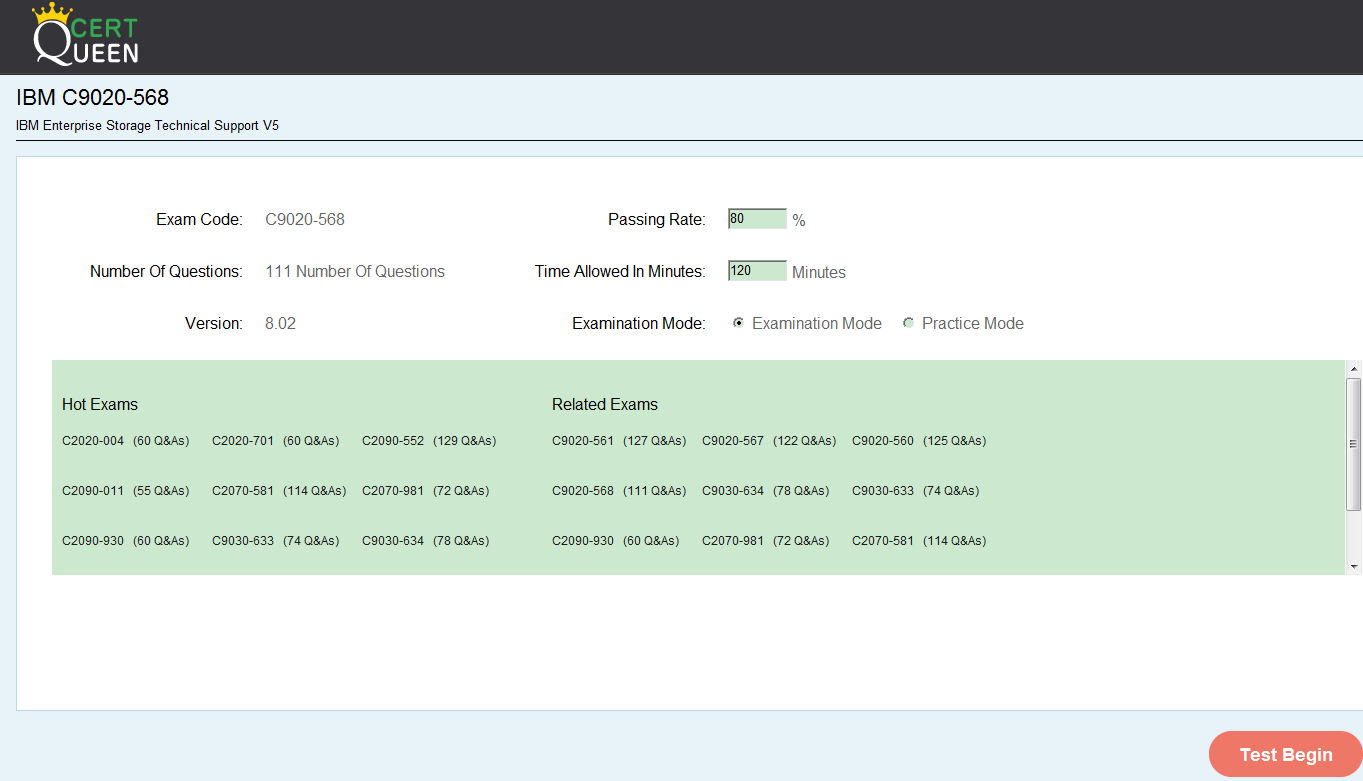This screenshot has width=1363, height=781.
Task: Click "111 Number Of Questions" value
Action: point(355,271)
